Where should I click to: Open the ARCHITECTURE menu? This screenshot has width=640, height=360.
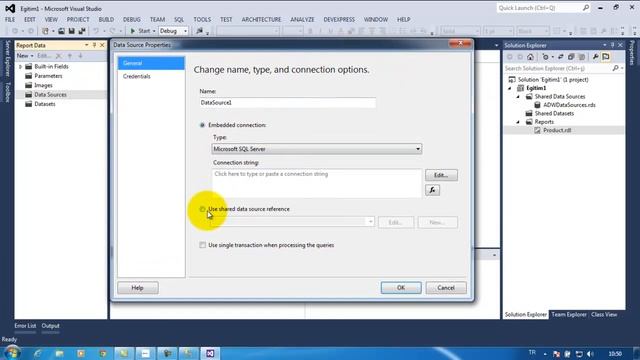click(261, 20)
